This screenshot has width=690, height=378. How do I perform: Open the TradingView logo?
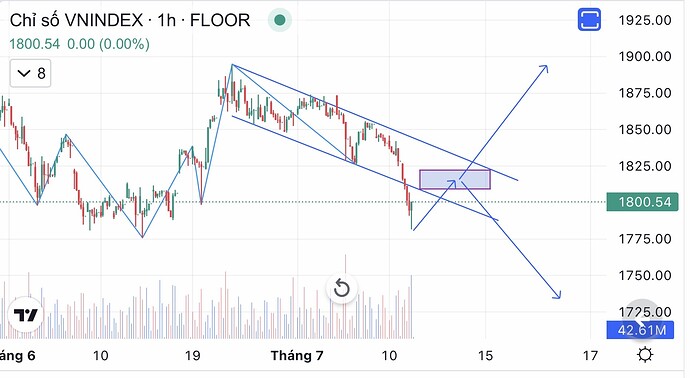coord(26,315)
